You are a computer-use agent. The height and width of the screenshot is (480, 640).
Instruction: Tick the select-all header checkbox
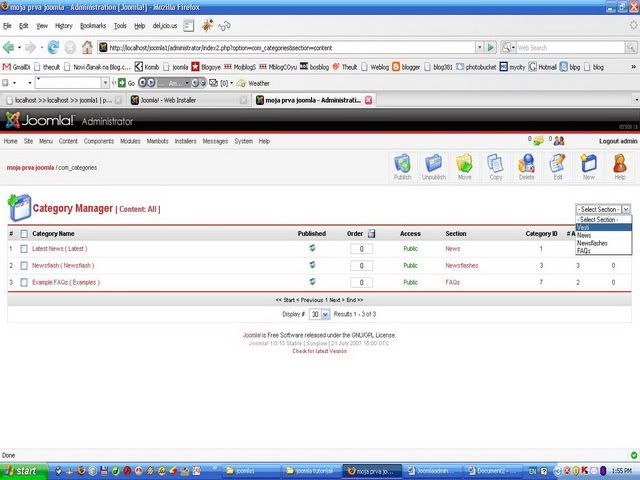pyautogui.click(x=24, y=234)
